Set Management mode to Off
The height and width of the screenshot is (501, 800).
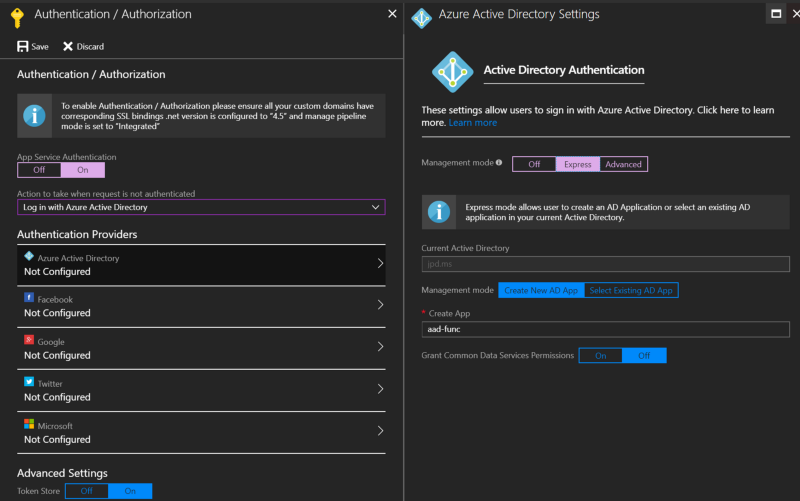tap(534, 164)
